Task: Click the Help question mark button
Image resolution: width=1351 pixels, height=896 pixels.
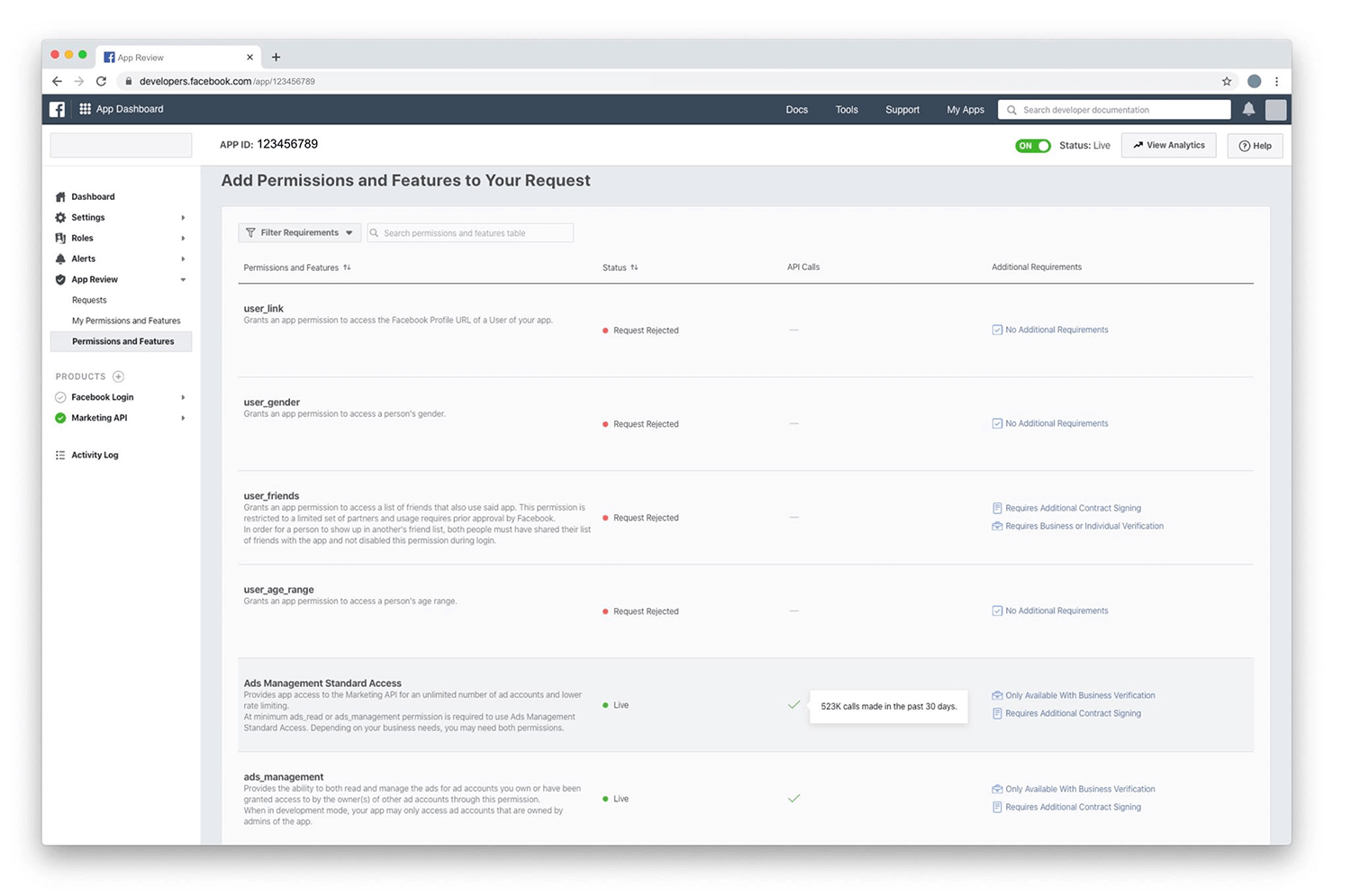Action: pos(1255,145)
